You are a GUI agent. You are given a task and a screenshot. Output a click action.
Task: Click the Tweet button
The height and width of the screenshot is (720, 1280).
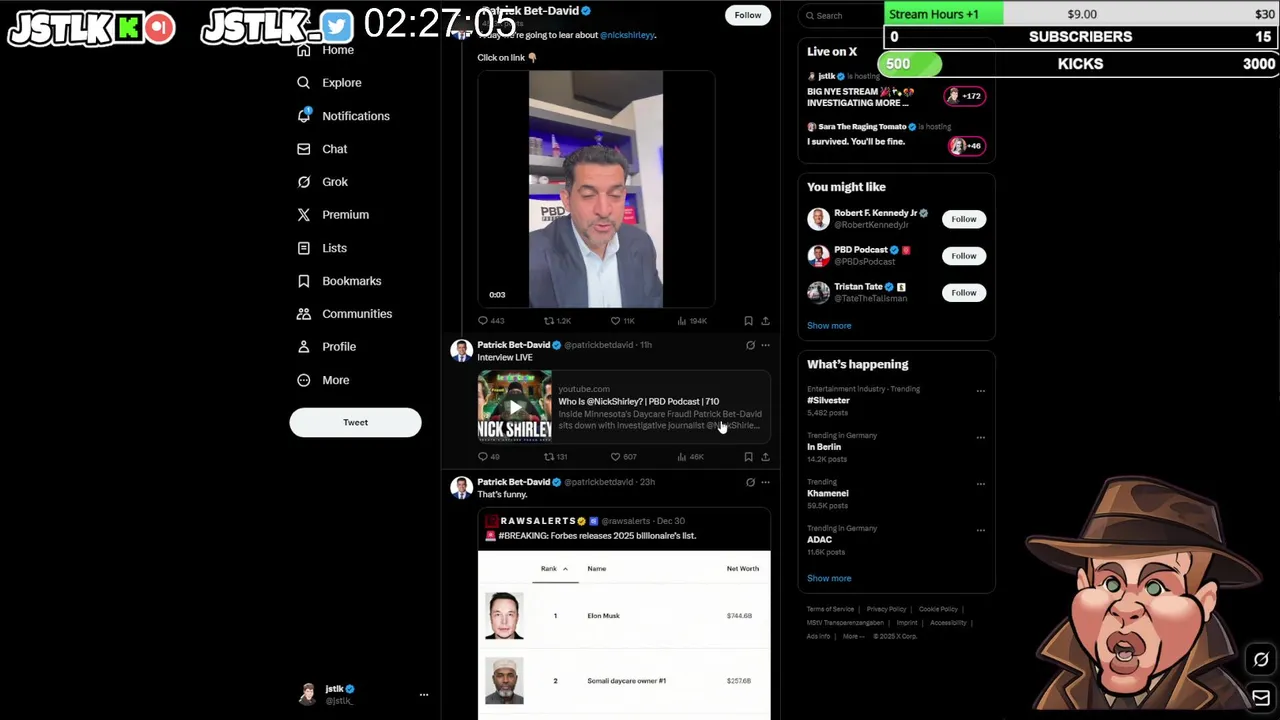point(355,422)
